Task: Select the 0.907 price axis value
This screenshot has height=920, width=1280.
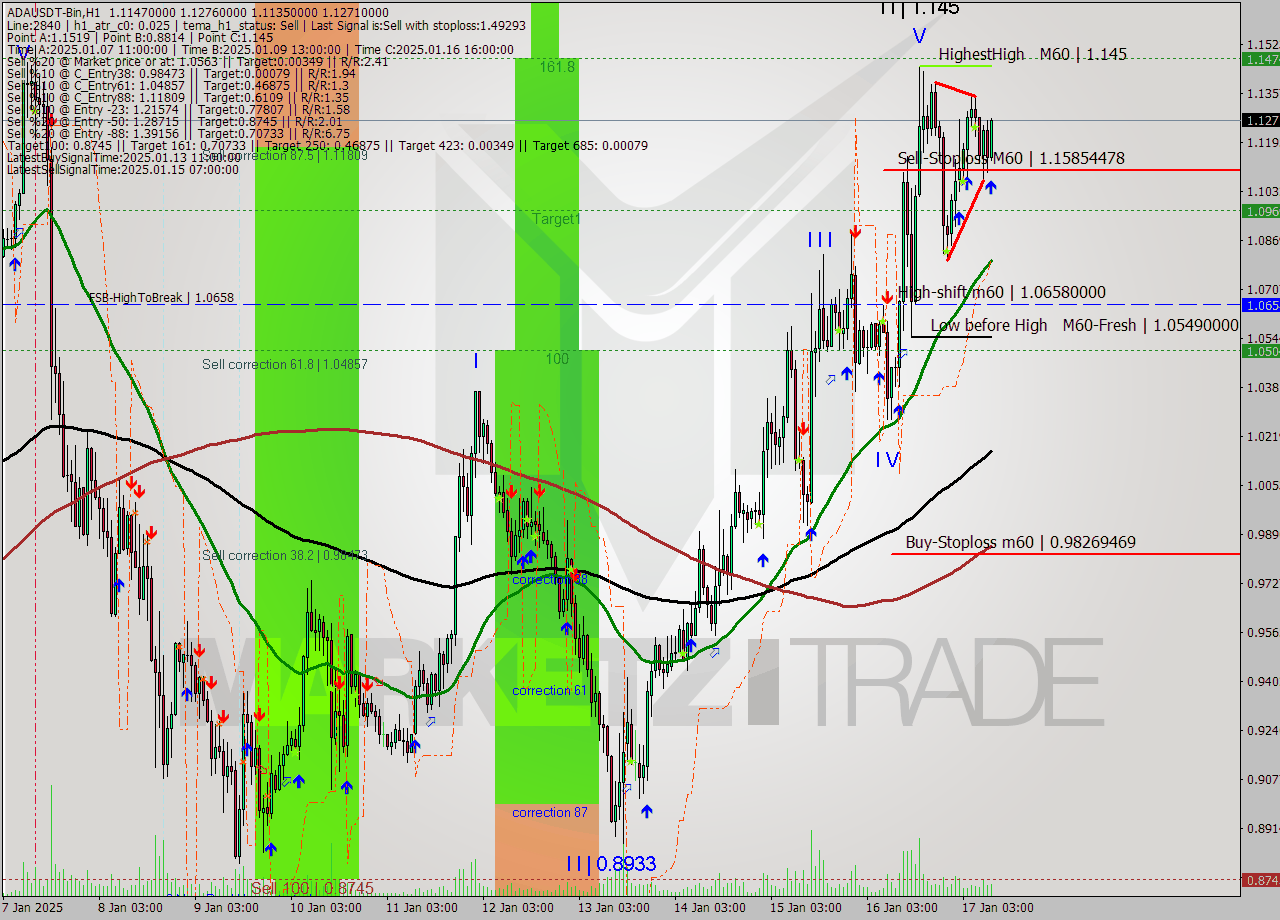Action: point(1262,779)
